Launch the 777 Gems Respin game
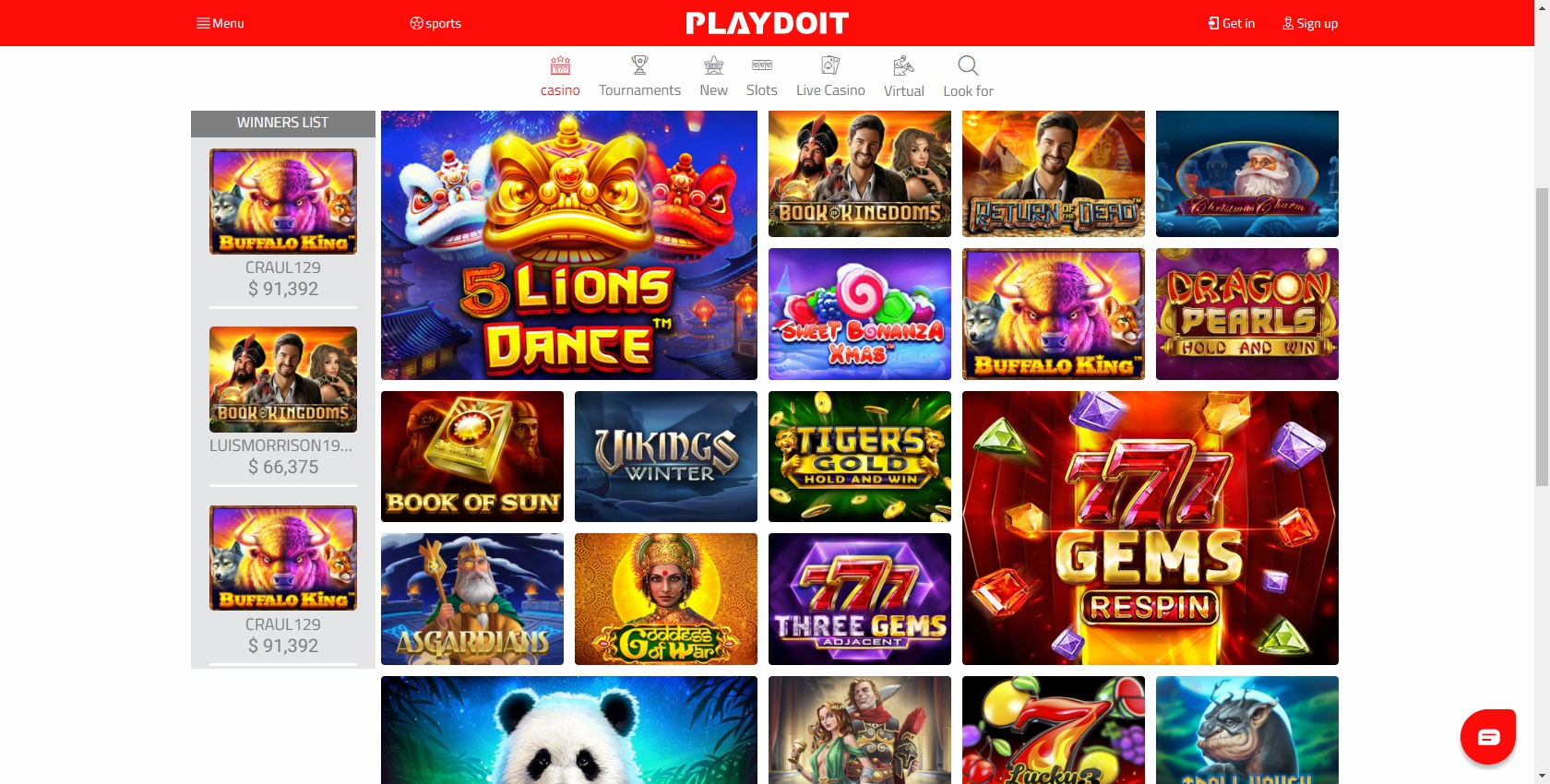Viewport: 1550px width, 784px height. point(1151,528)
